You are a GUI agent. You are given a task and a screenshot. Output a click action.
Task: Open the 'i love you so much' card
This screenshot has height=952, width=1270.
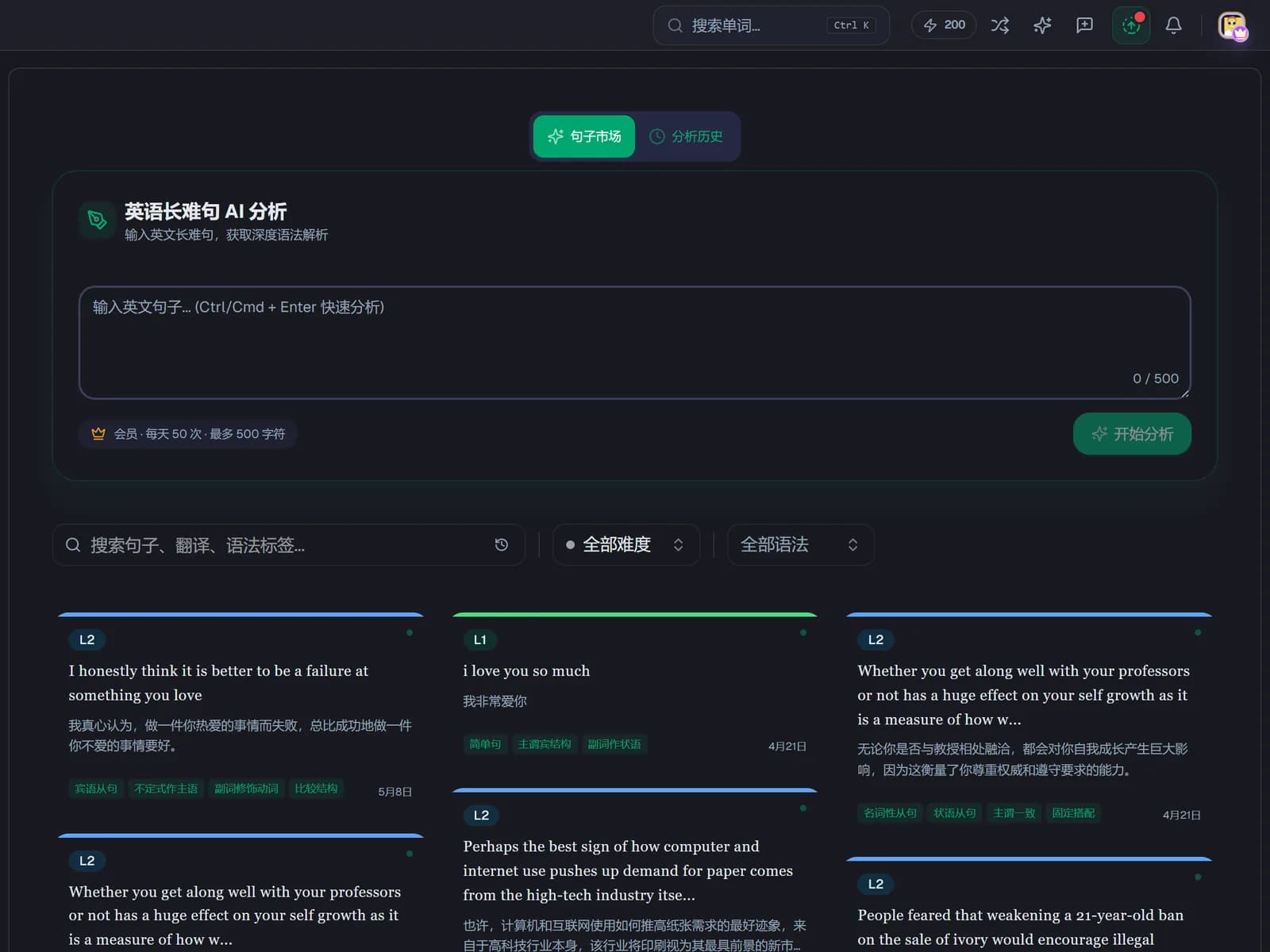point(635,690)
